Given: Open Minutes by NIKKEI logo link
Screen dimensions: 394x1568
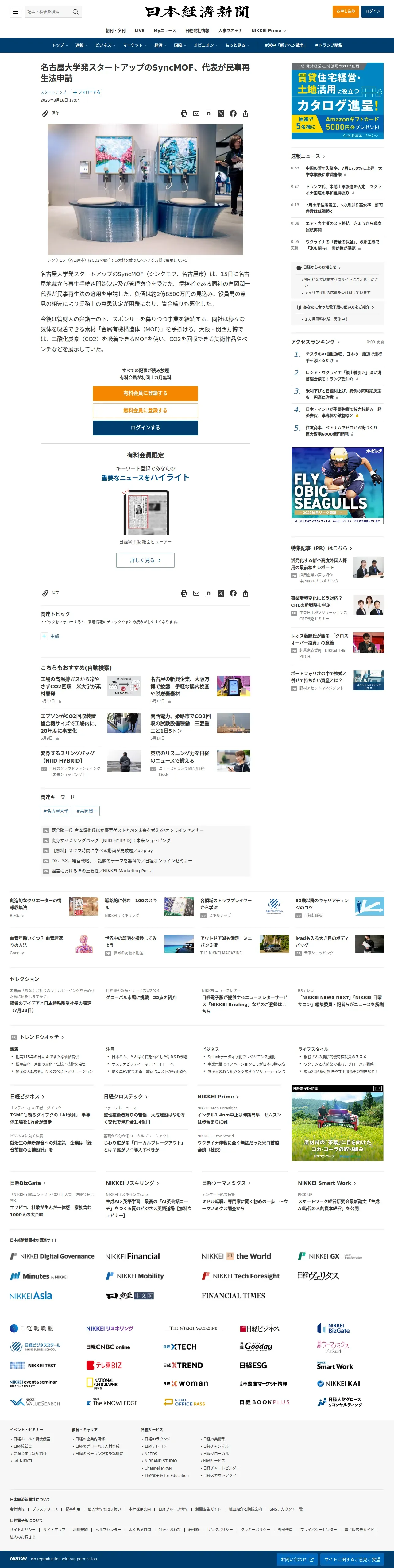Looking at the screenshot, I should 39,1276.
